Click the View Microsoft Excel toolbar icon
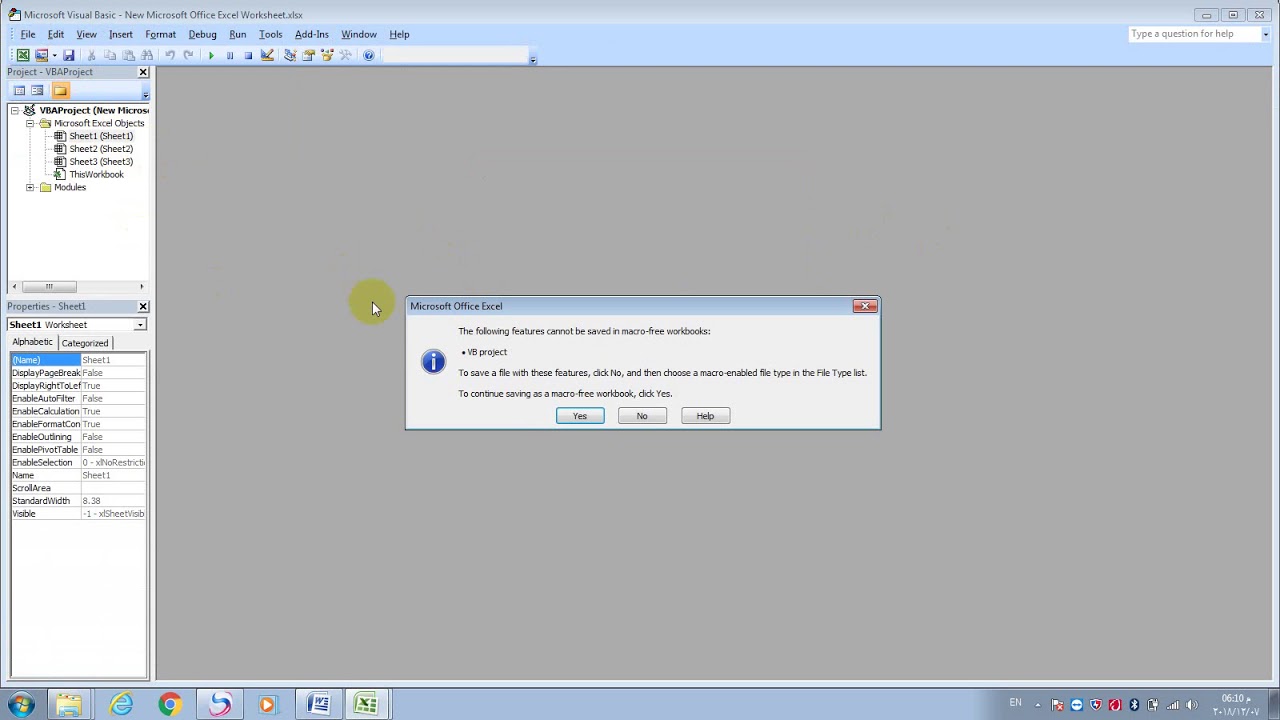Image resolution: width=1280 pixels, height=720 pixels. (x=22, y=55)
